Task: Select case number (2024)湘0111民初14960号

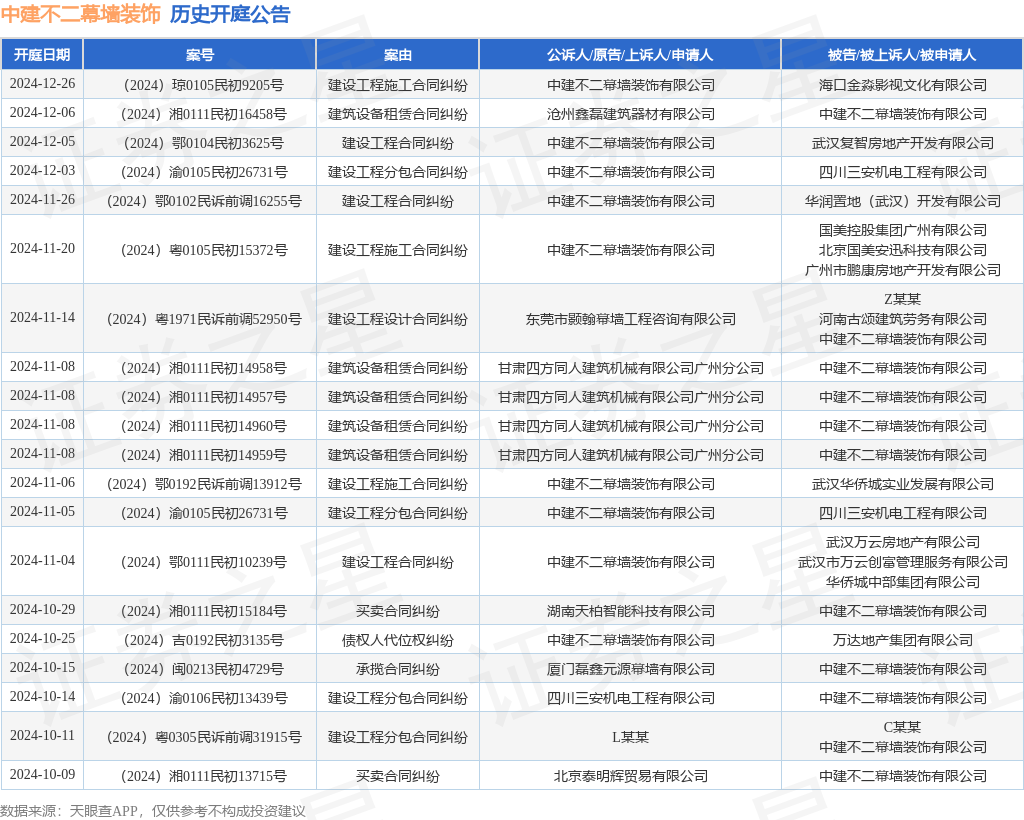Action: pyautogui.click(x=204, y=426)
